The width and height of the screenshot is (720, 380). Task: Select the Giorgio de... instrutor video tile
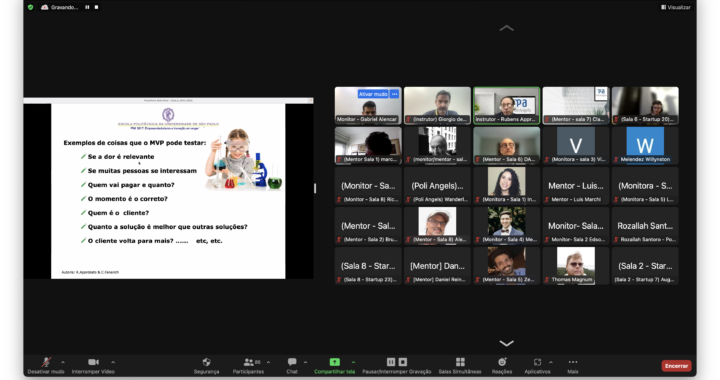coord(437,106)
